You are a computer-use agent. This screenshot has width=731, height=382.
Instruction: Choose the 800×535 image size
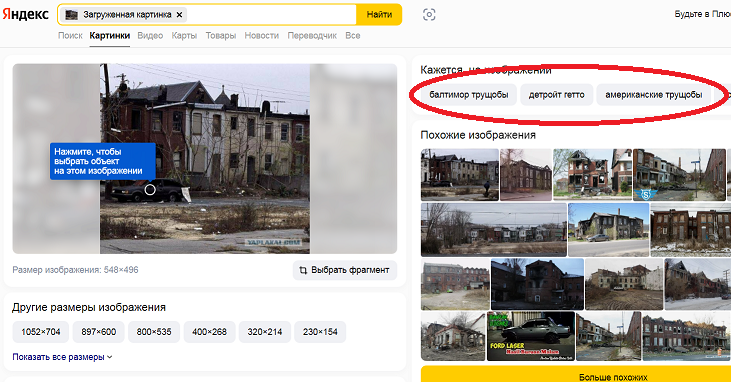click(154, 332)
